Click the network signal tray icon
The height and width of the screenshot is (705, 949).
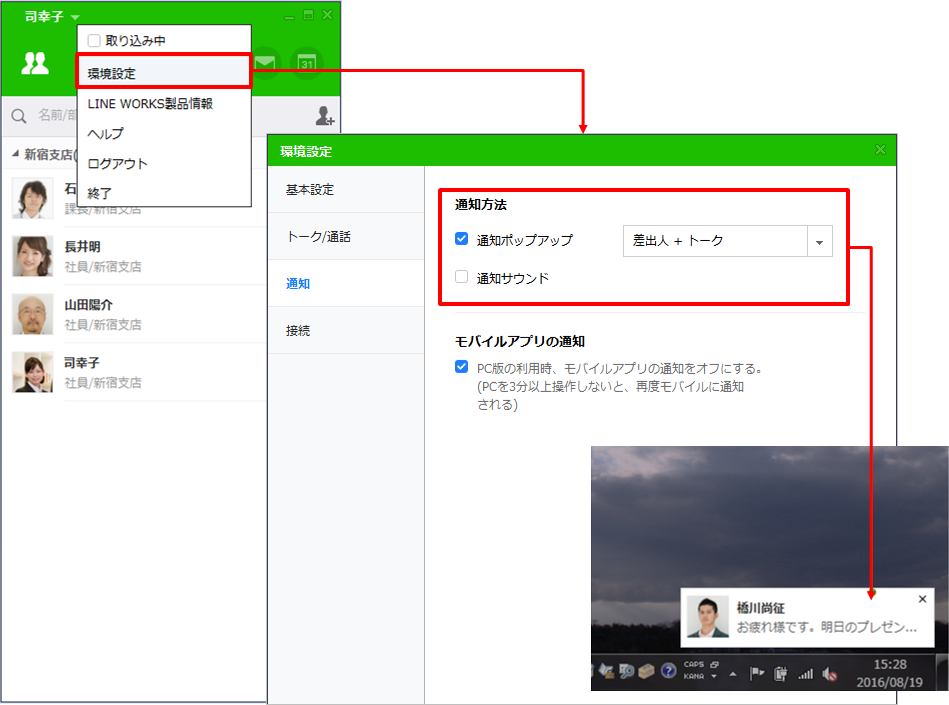805,673
